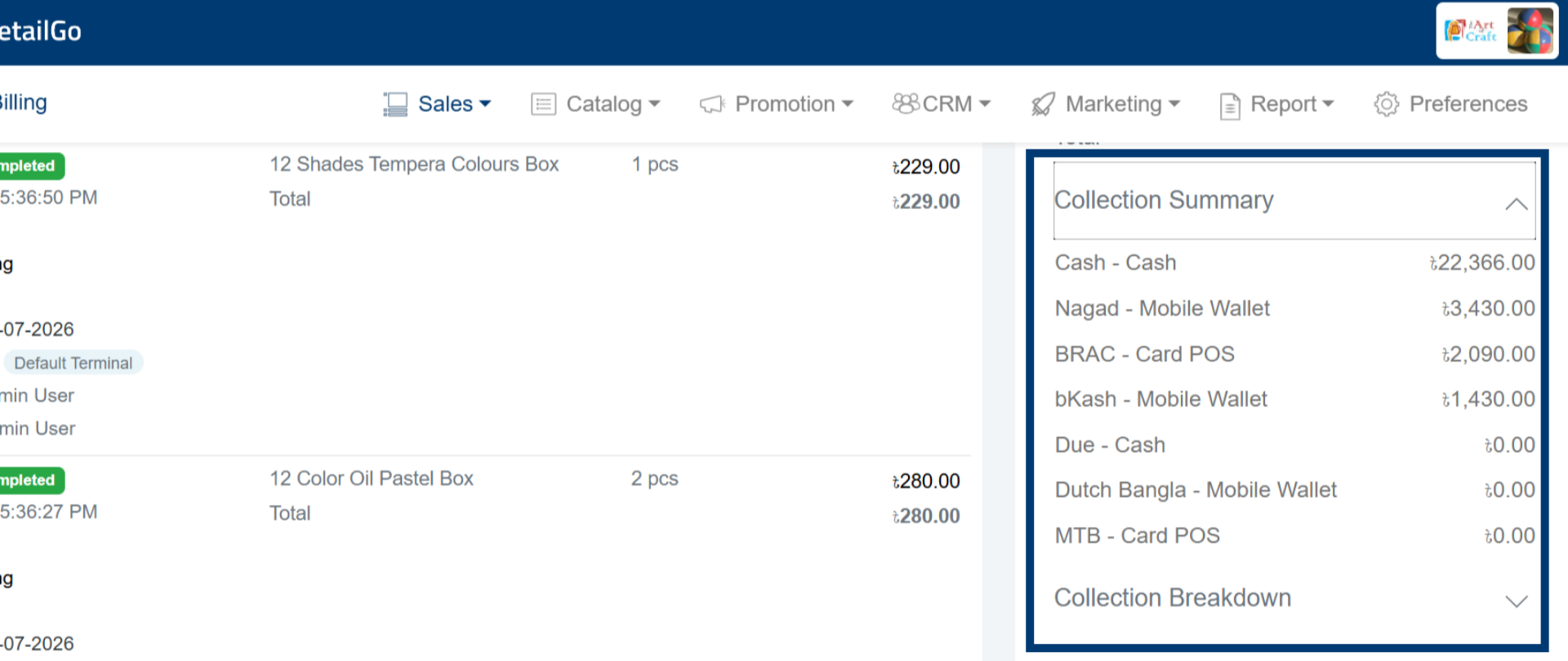Click the 5:36:50 PM timestamp
The width and height of the screenshot is (1568, 661).
click(x=49, y=198)
